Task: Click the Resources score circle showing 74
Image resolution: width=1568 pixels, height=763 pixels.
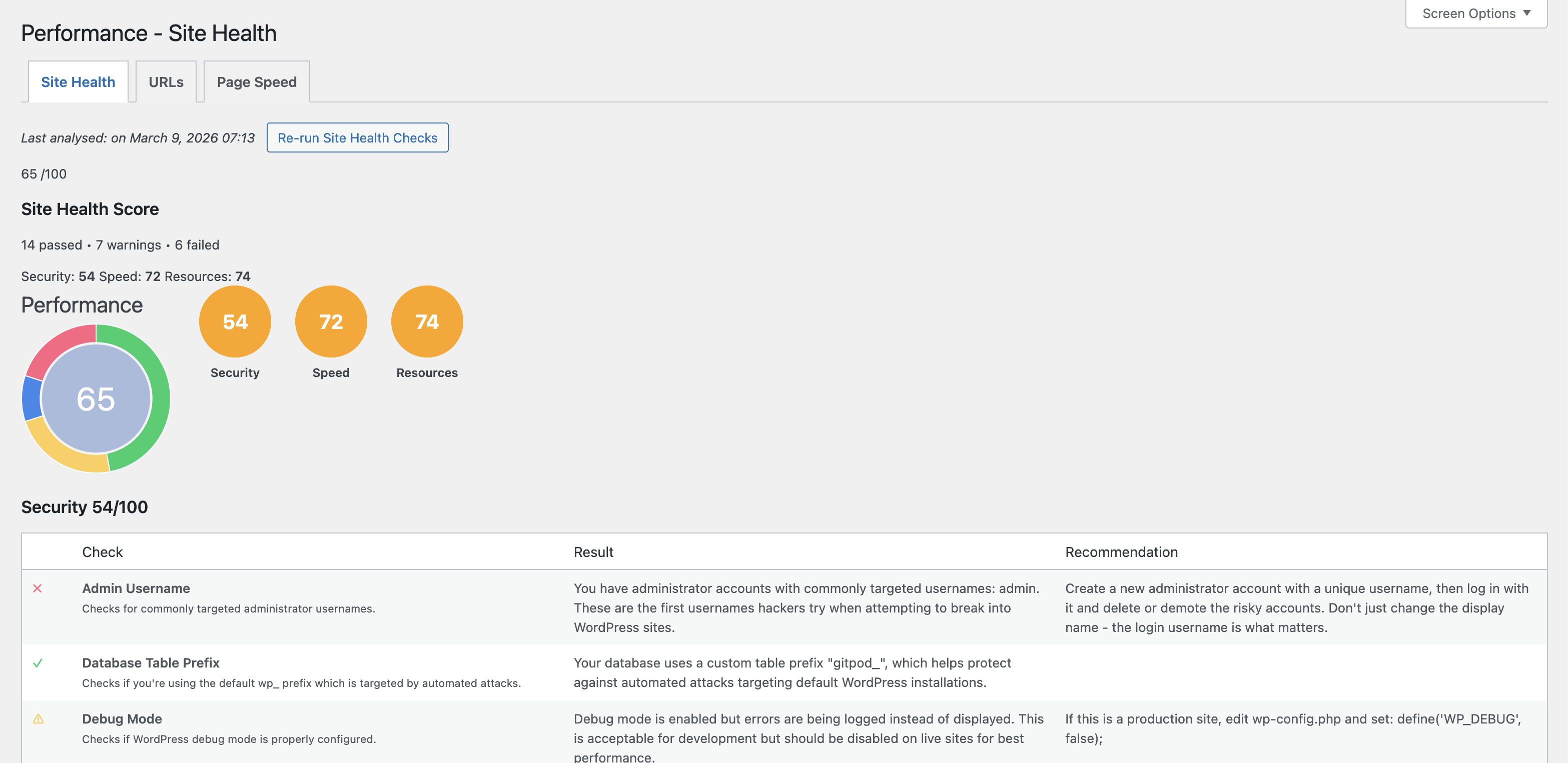Action: 427,321
